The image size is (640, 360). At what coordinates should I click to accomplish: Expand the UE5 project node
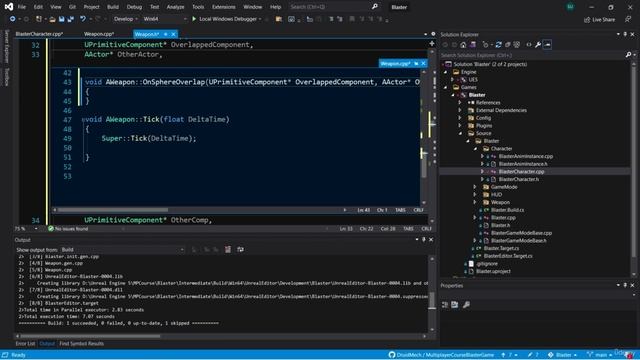point(453,80)
